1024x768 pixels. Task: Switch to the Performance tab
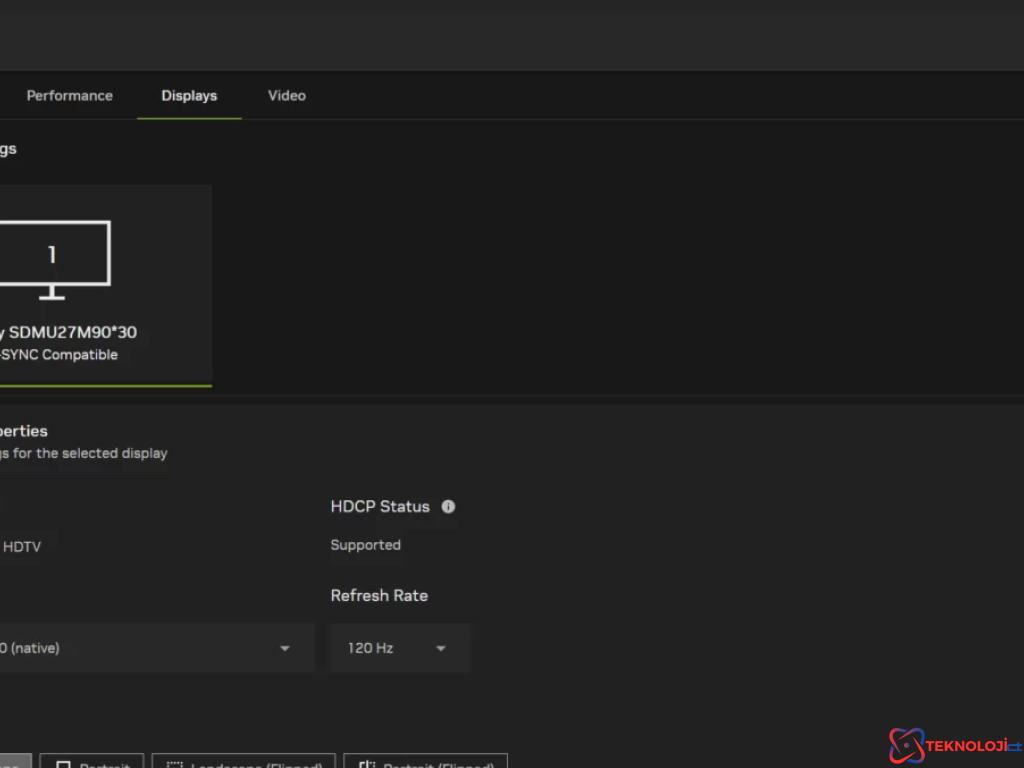point(69,95)
